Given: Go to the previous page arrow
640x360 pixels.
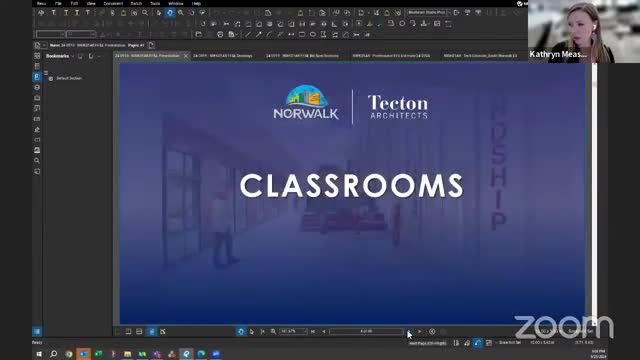Looking at the screenshot, I should point(324,332).
